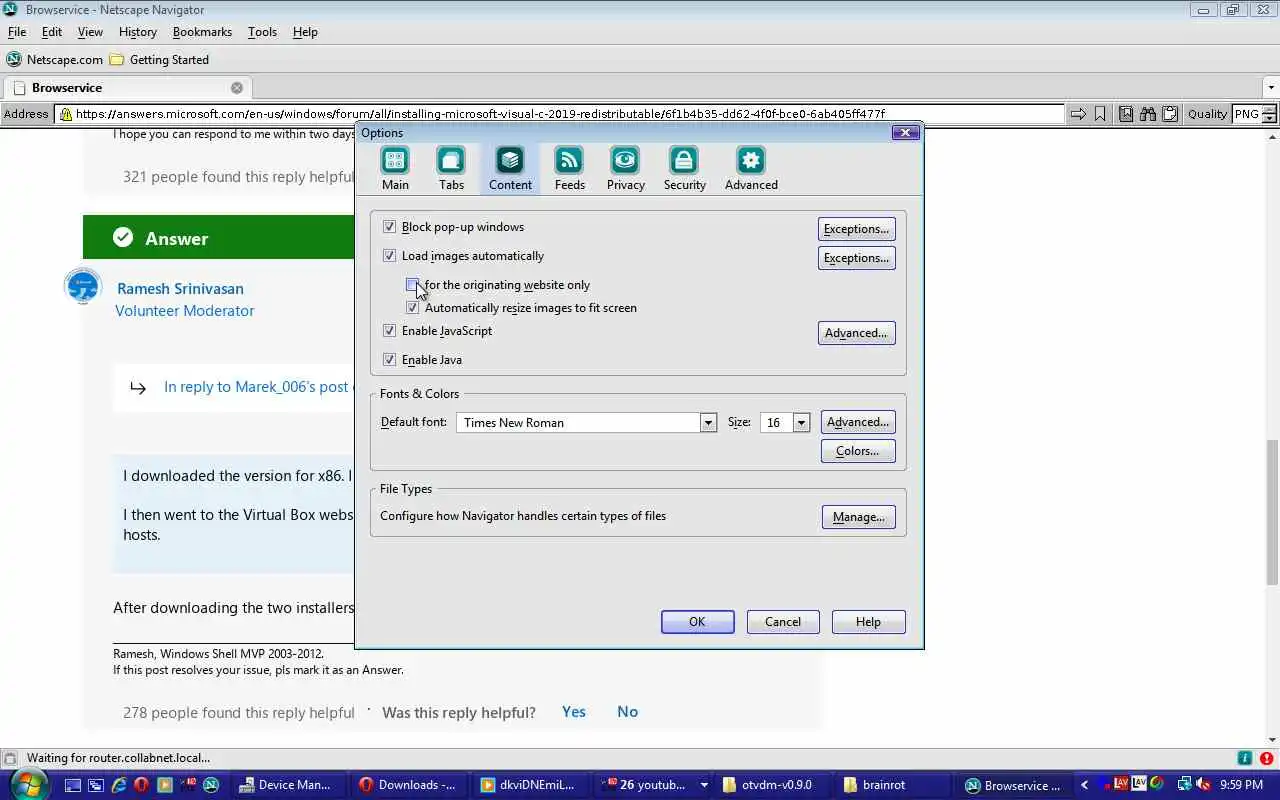Confirm options with OK button

click(x=697, y=622)
